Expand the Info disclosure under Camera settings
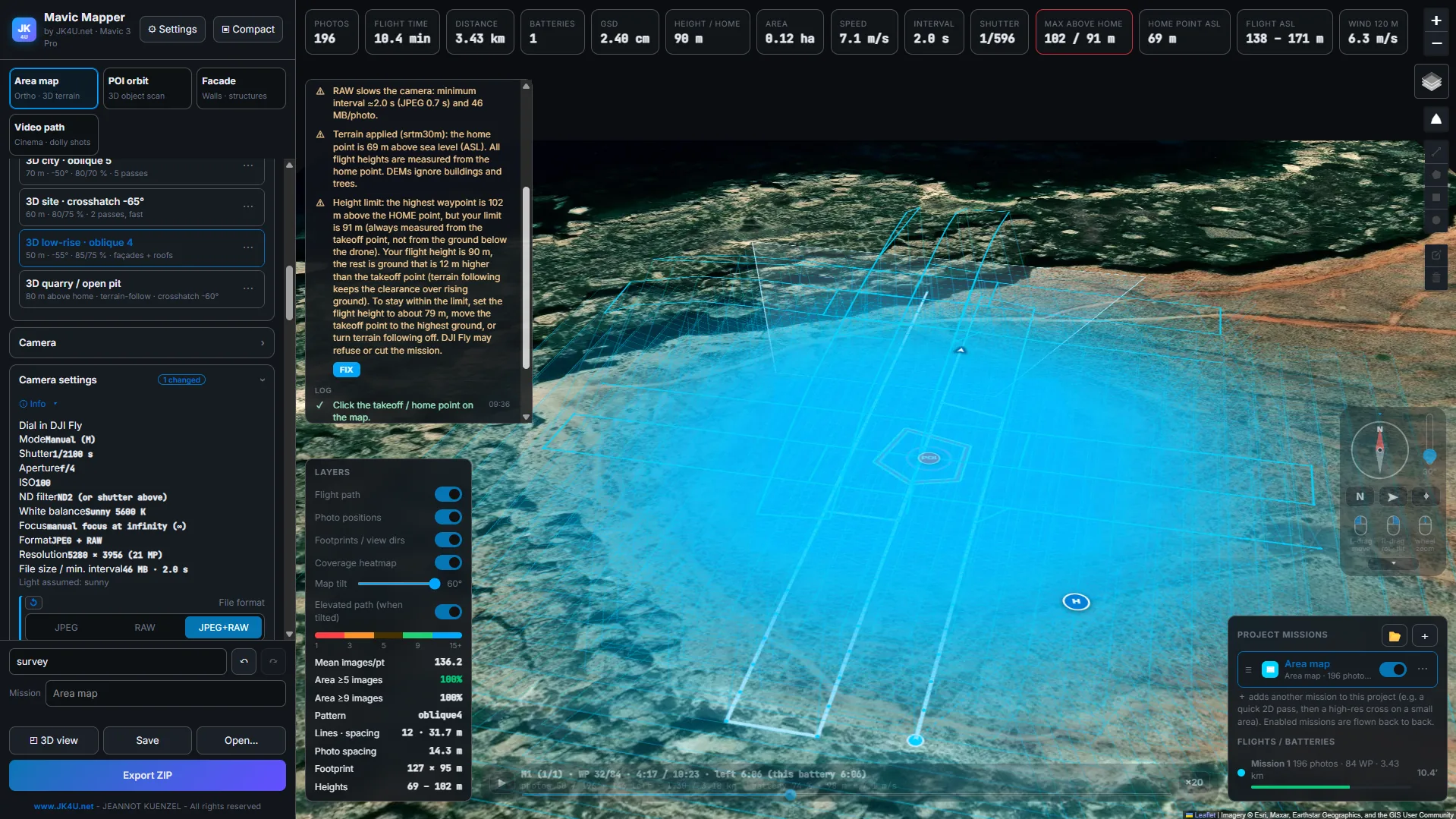The image size is (1456, 819). click(x=37, y=404)
